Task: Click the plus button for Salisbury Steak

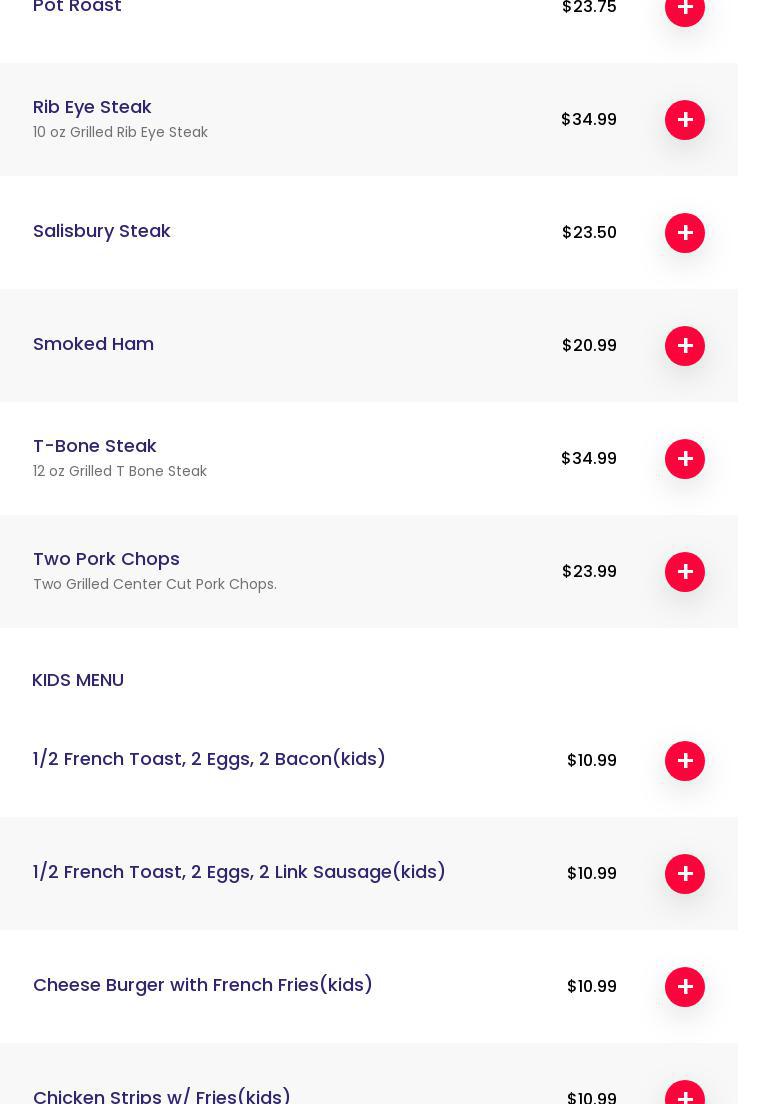Action: pos(685,233)
